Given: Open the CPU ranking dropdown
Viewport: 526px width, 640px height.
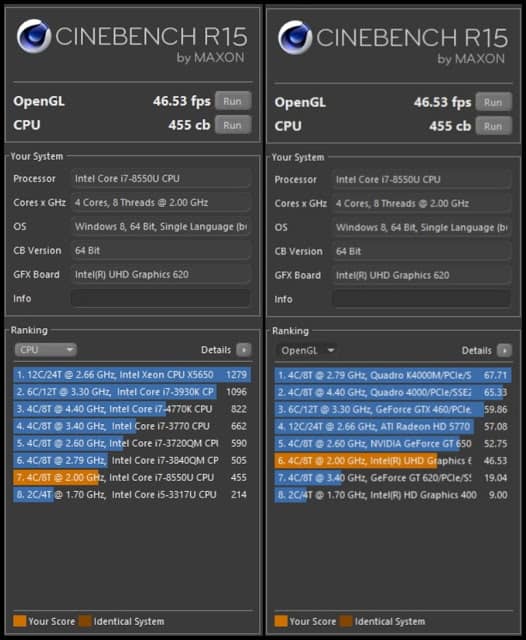Looking at the screenshot, I should tap(46, 350).
